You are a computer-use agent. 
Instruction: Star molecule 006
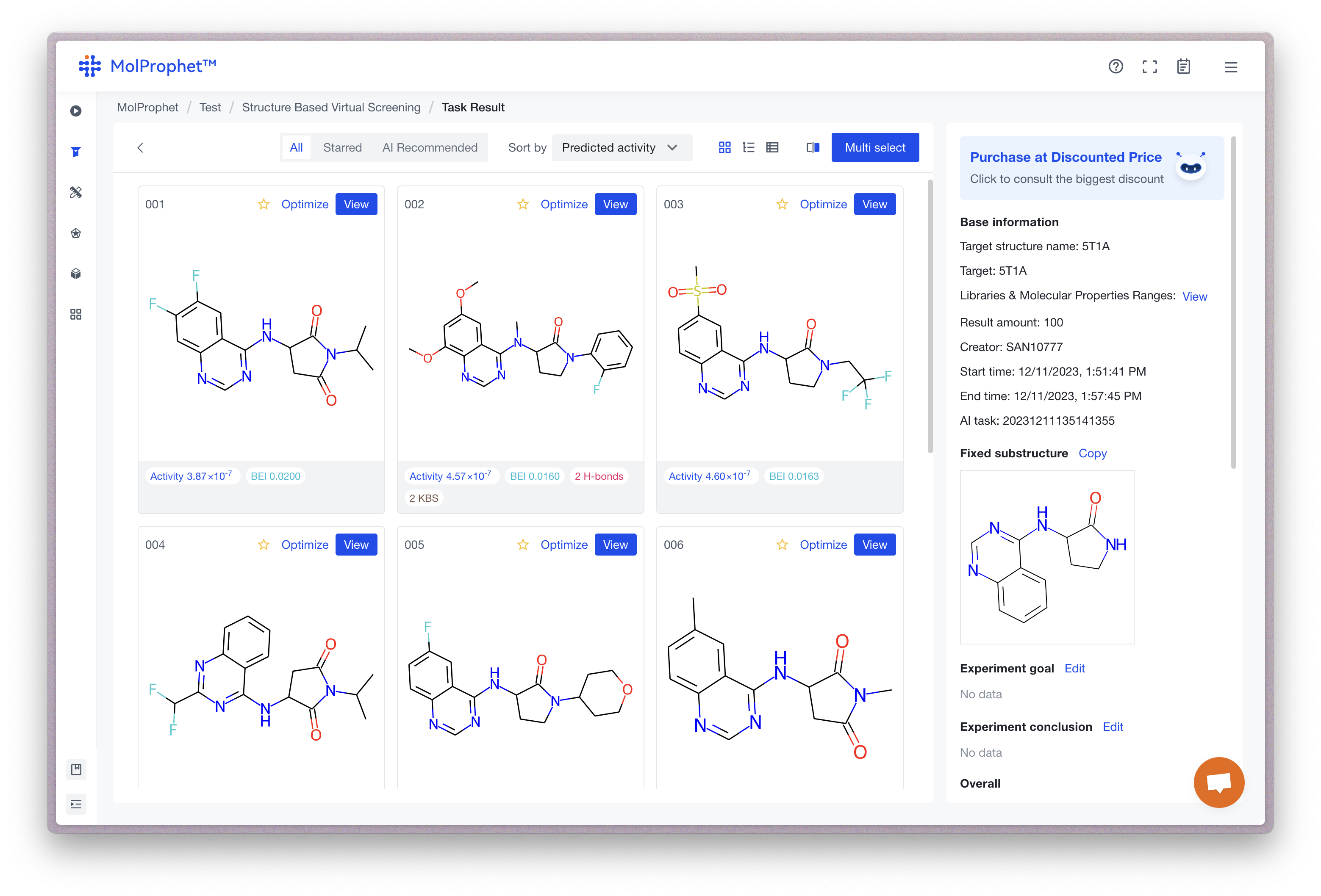782,544
